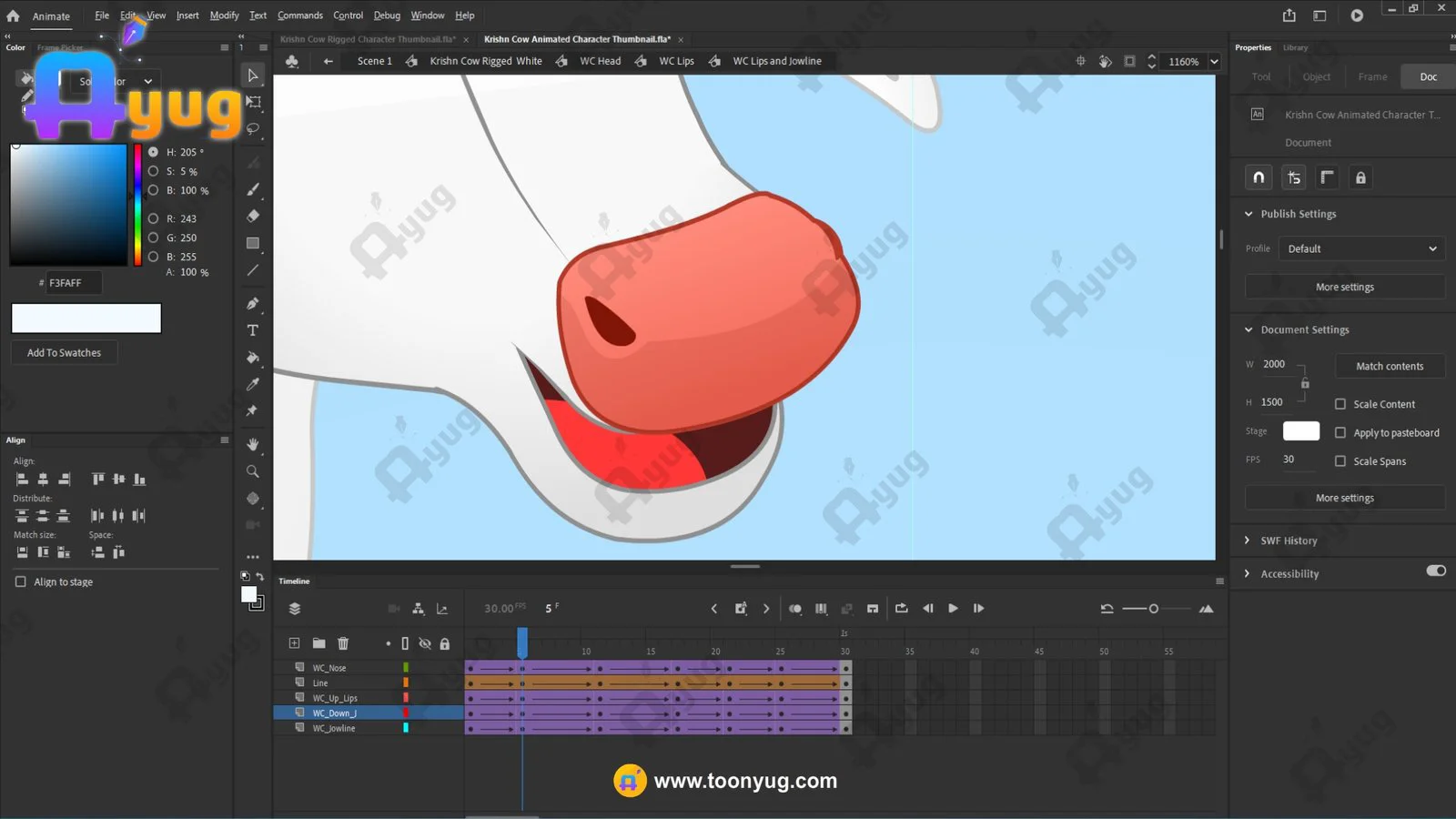Delete layer with trash icon
Screen dimensions: 1456x819
click(x=343, y=643)
